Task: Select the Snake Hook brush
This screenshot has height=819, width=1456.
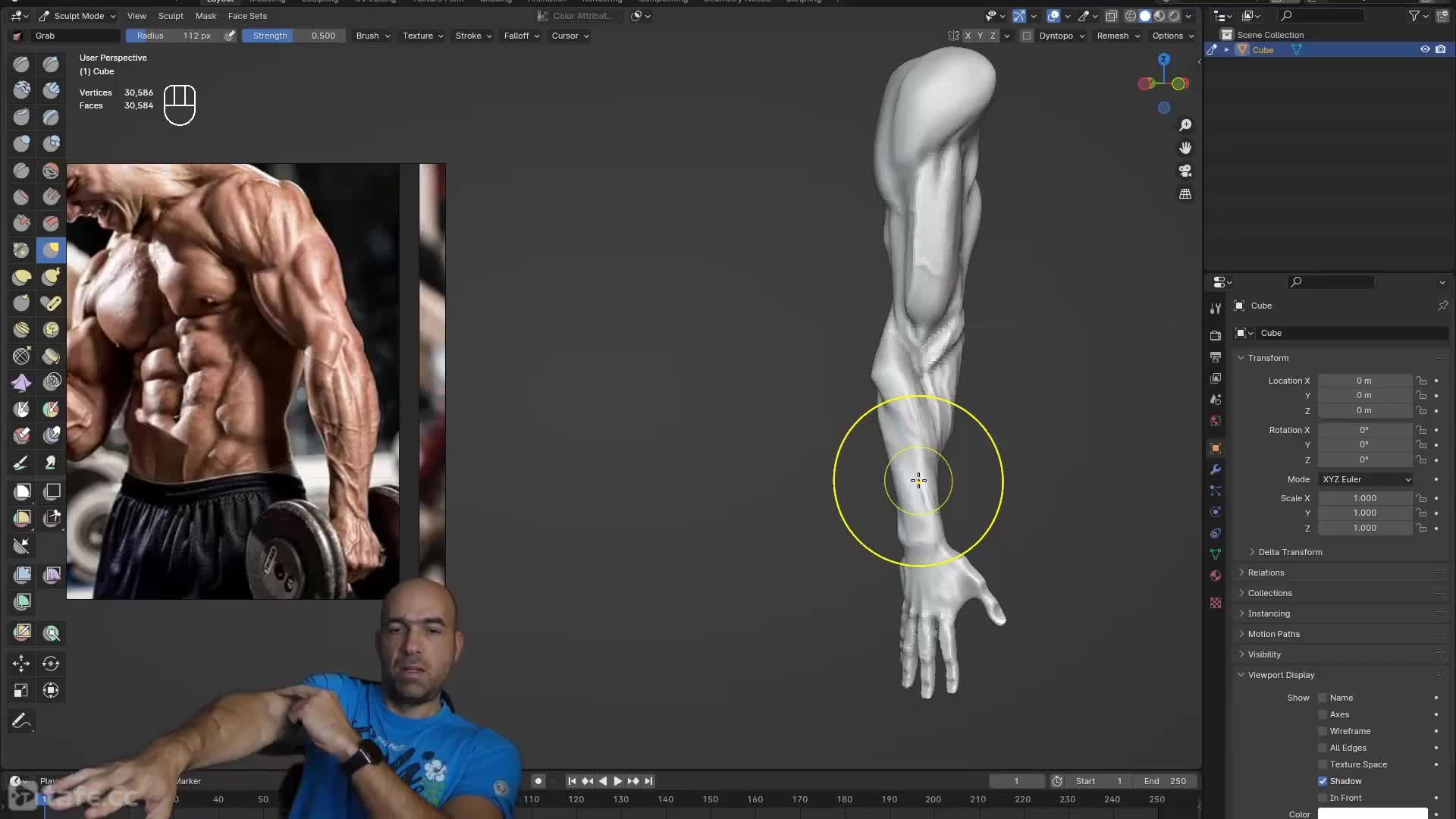Action: pos(51,277)
